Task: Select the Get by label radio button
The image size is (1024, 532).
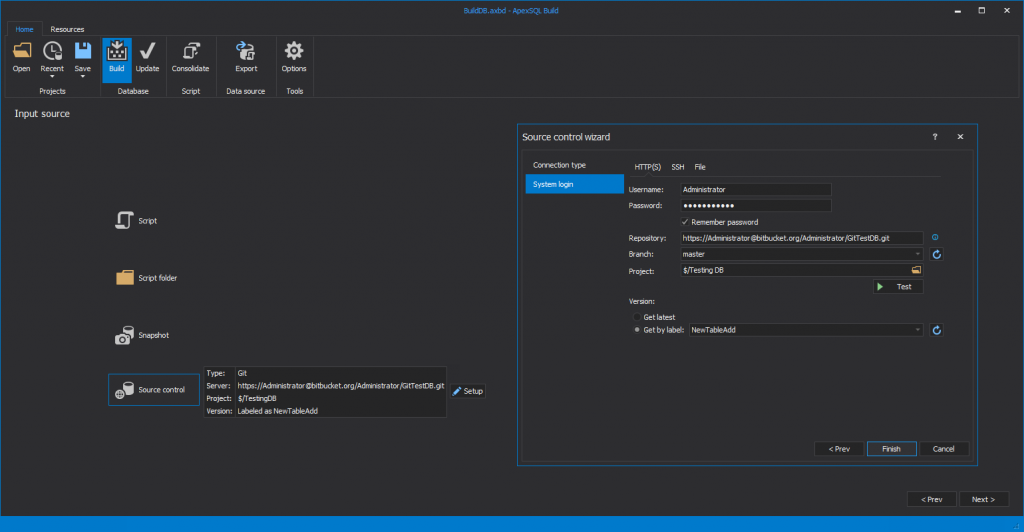Action: tap(637, 330)
